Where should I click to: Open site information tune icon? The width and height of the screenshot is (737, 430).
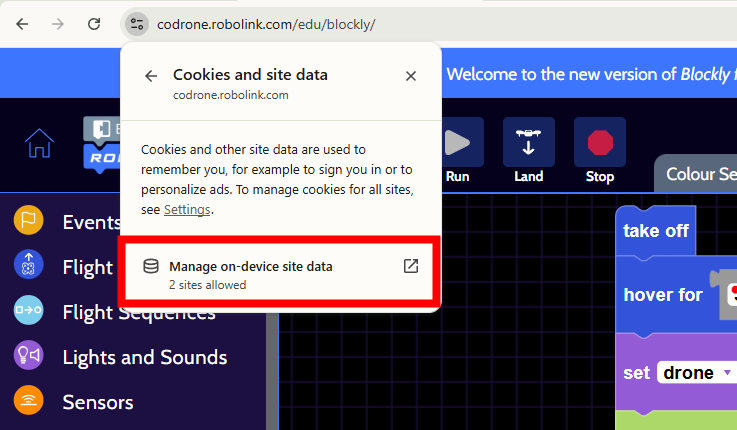point(137,24)
